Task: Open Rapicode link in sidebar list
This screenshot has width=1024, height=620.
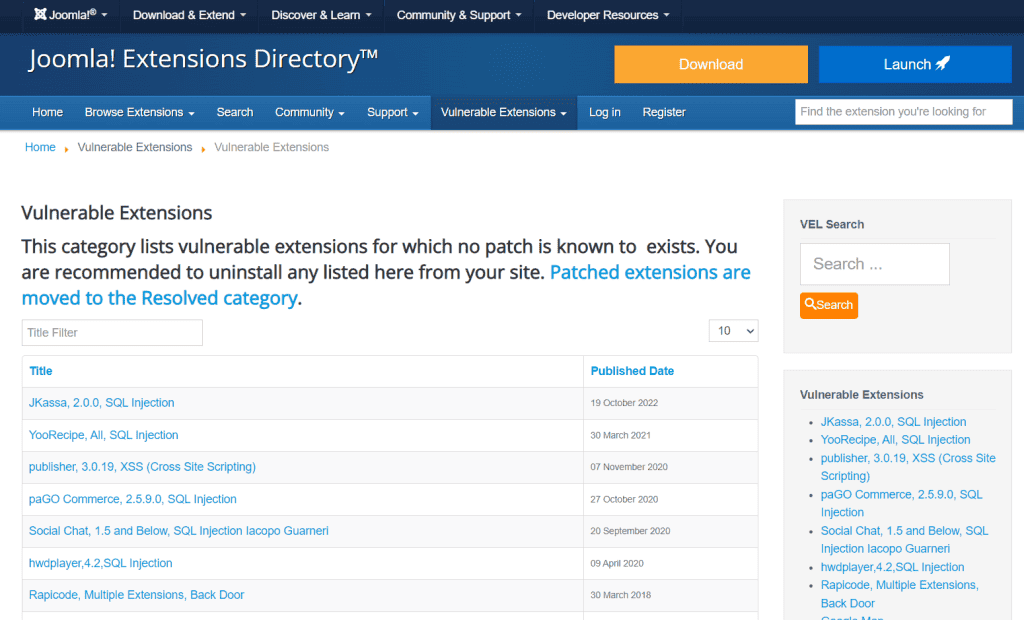Action: 899,595
